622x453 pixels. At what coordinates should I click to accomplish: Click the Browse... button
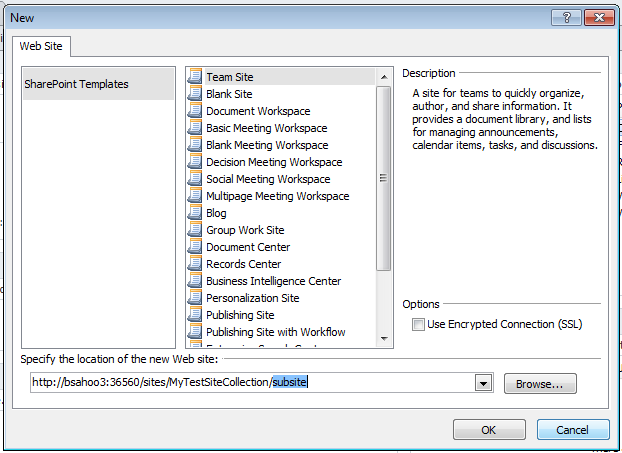click(x=540, y=384)
